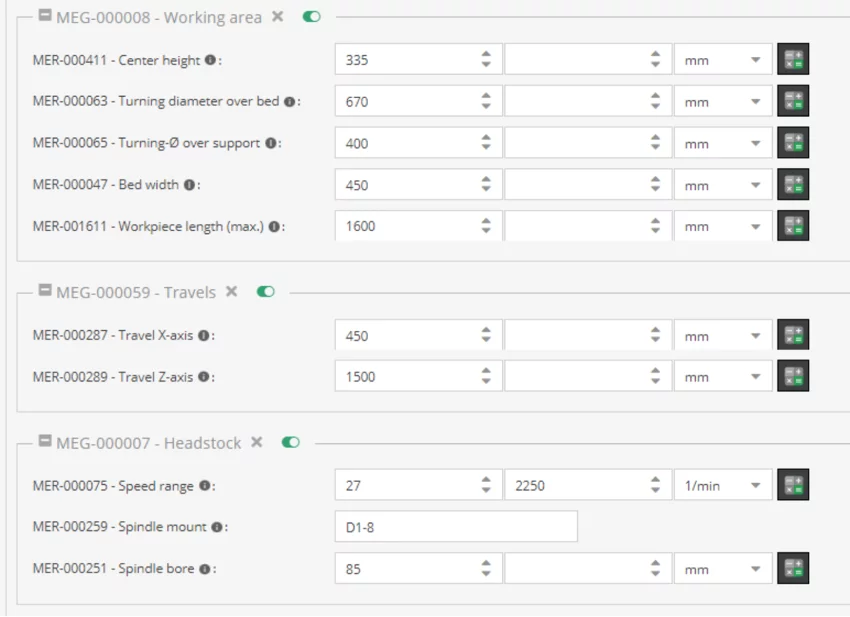Remove Headstock group with X icon
Image resolution: width=850 pixels, height=617 pixels.
[256, 442]
